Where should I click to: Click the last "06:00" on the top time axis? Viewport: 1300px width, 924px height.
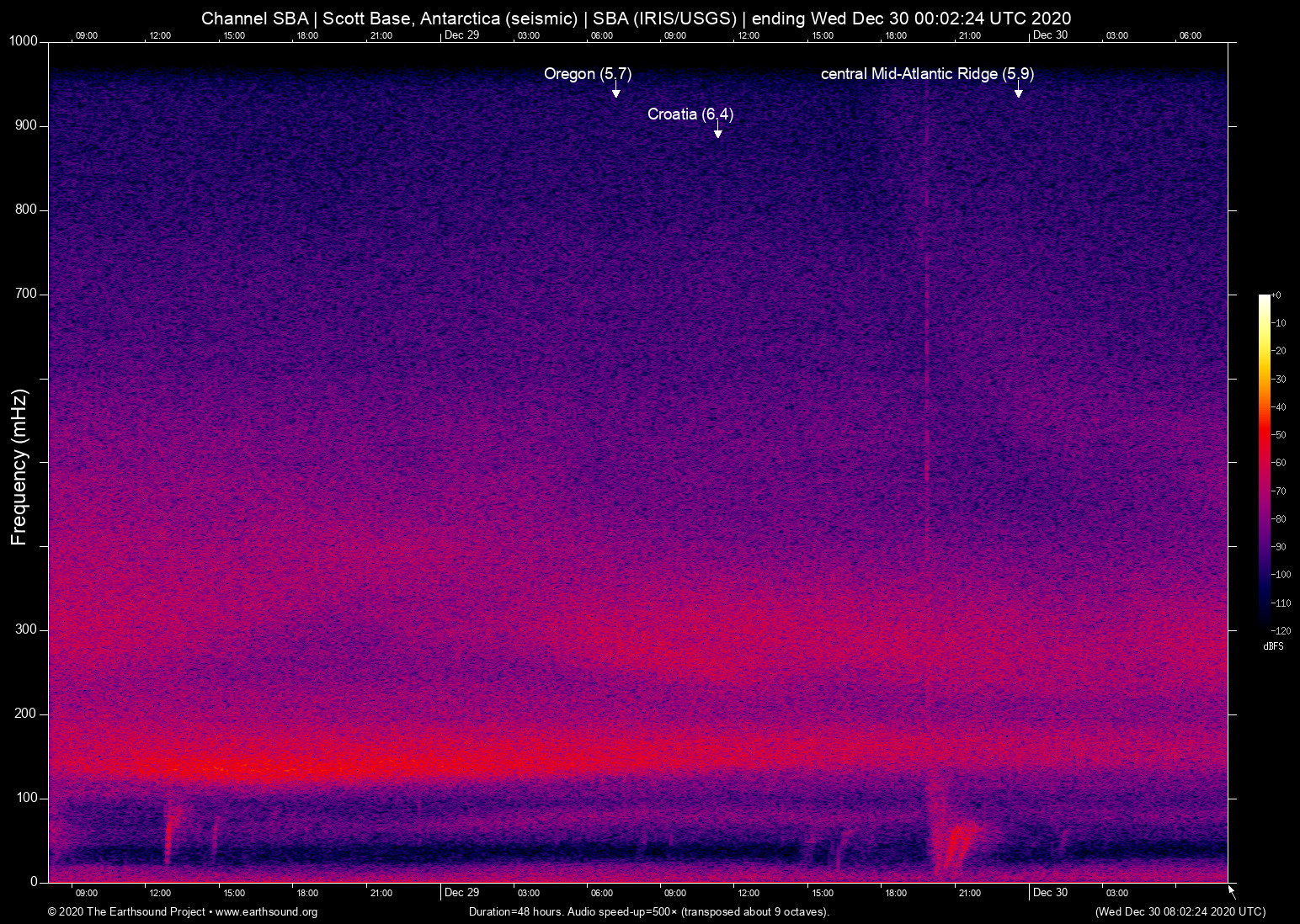click(1191, 35)
